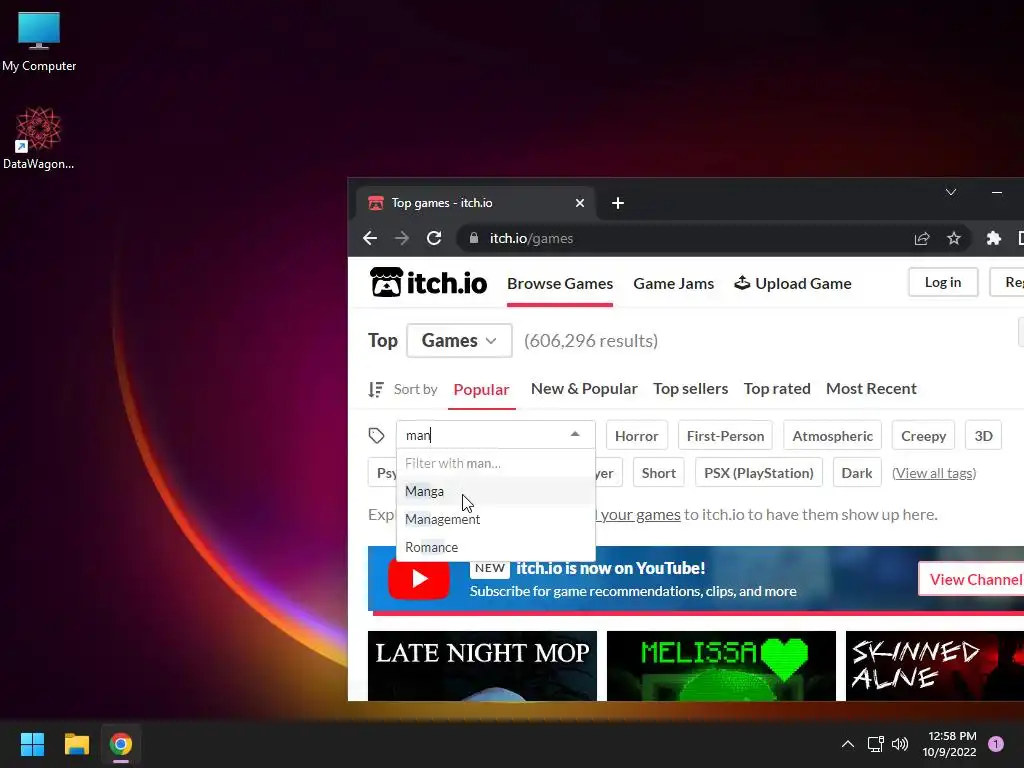Open the network status tray icon
This screenshot has height=768, width=1024.
(875, 744)
